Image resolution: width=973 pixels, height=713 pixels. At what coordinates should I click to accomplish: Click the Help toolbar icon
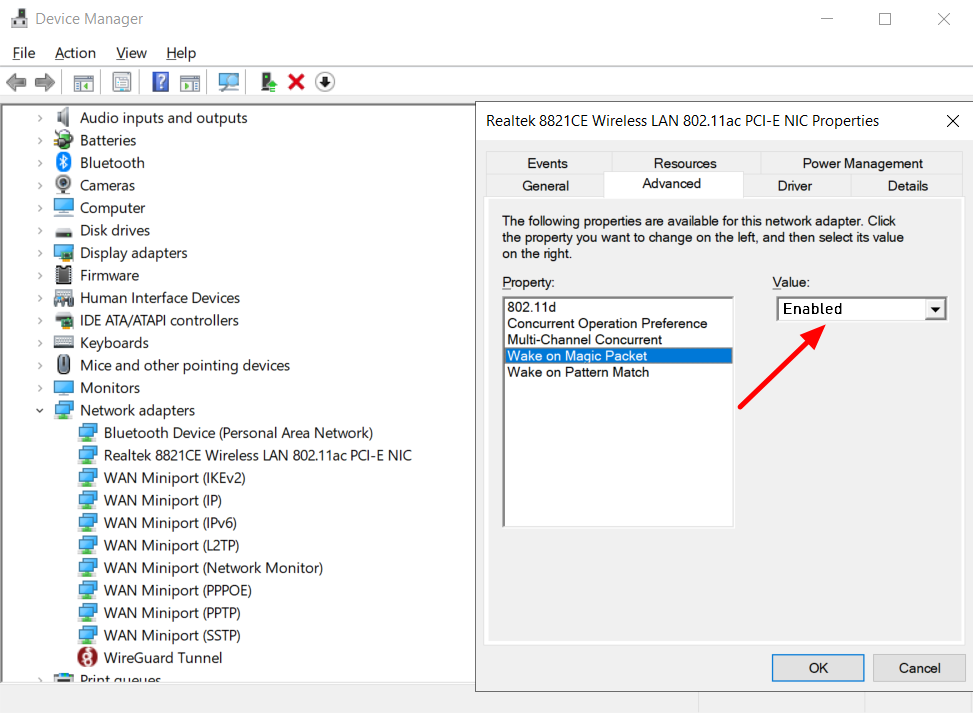[x=160, y=82]
